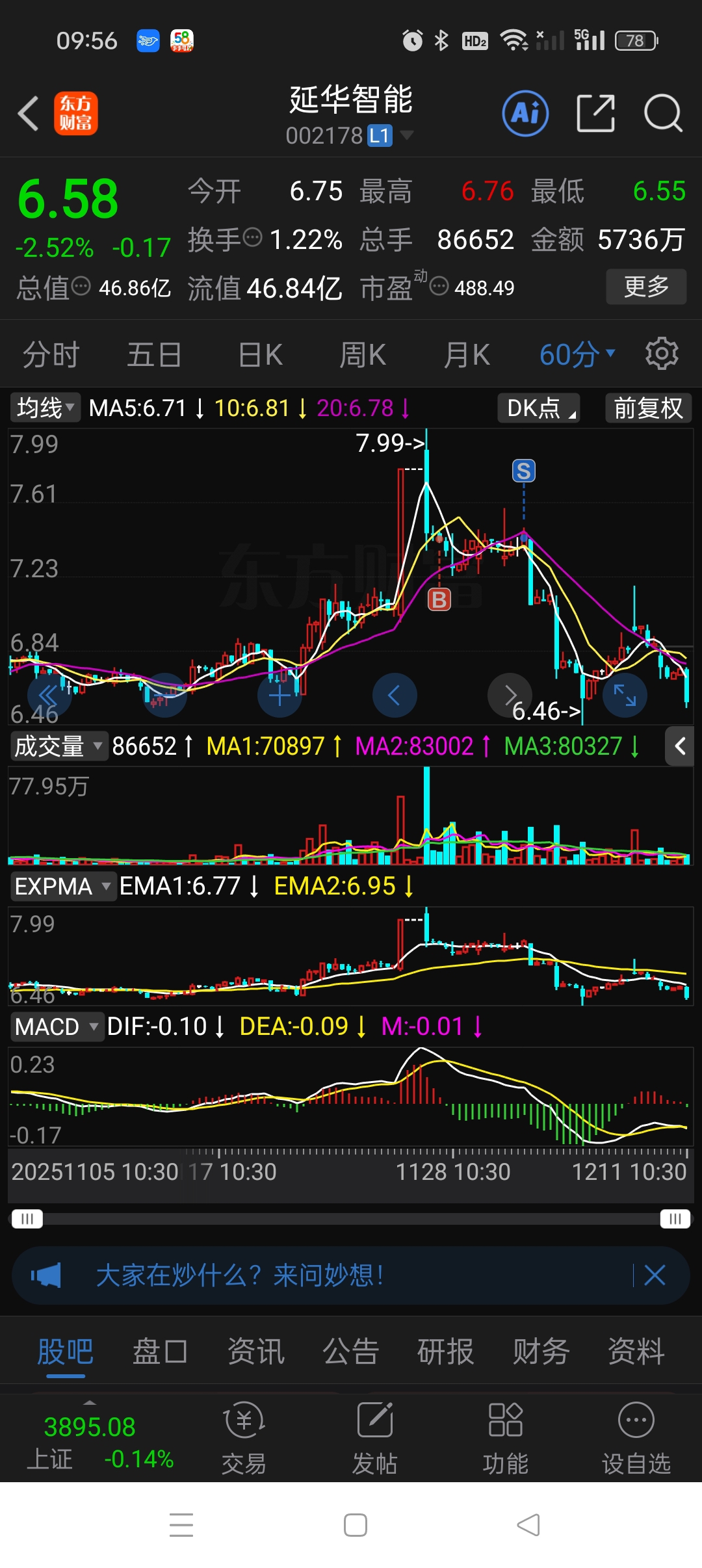Tap the 6.46 low price label
702x1568 pixels.
point(546,711)
